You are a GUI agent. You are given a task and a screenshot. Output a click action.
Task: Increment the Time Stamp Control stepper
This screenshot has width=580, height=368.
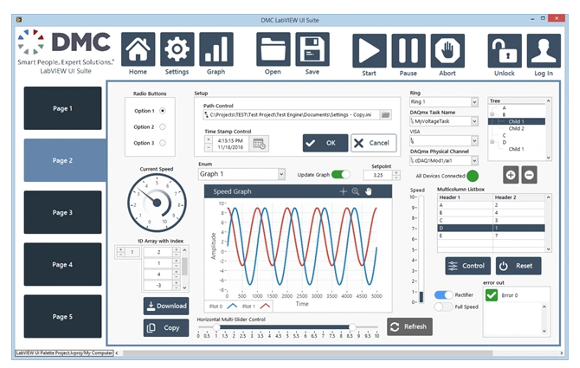point(208,140)
